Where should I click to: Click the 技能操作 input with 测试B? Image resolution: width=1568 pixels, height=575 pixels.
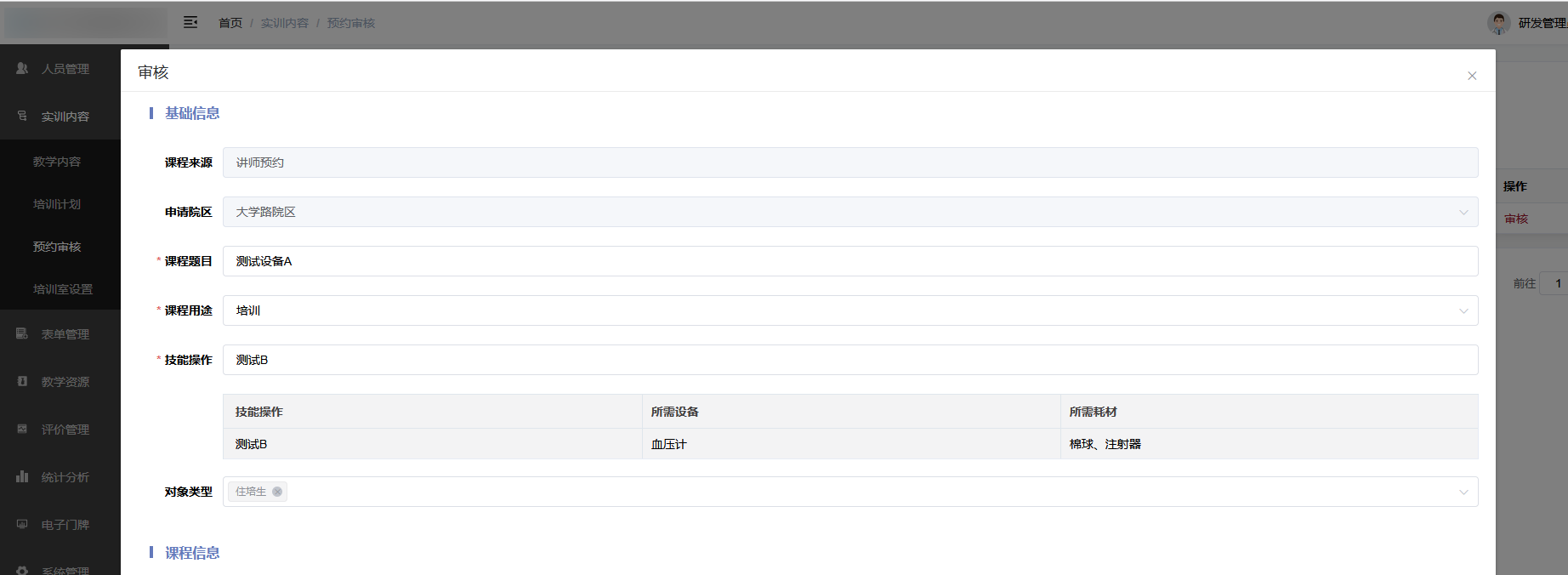850,360
